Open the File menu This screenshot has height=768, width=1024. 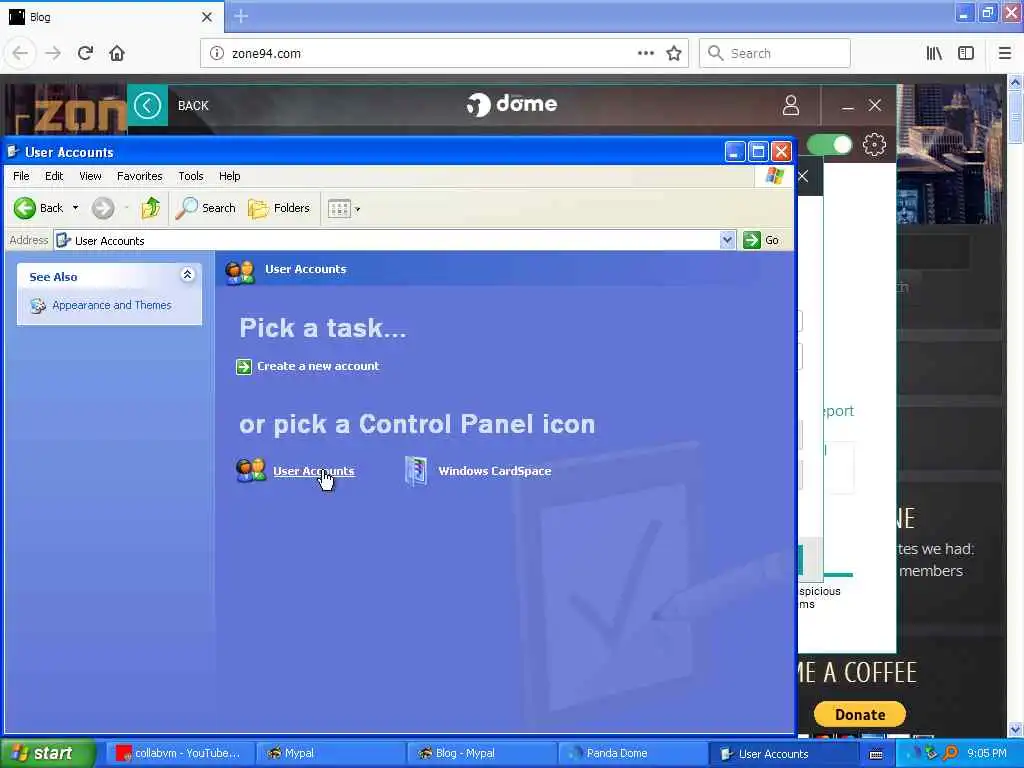tap(21, 176)
